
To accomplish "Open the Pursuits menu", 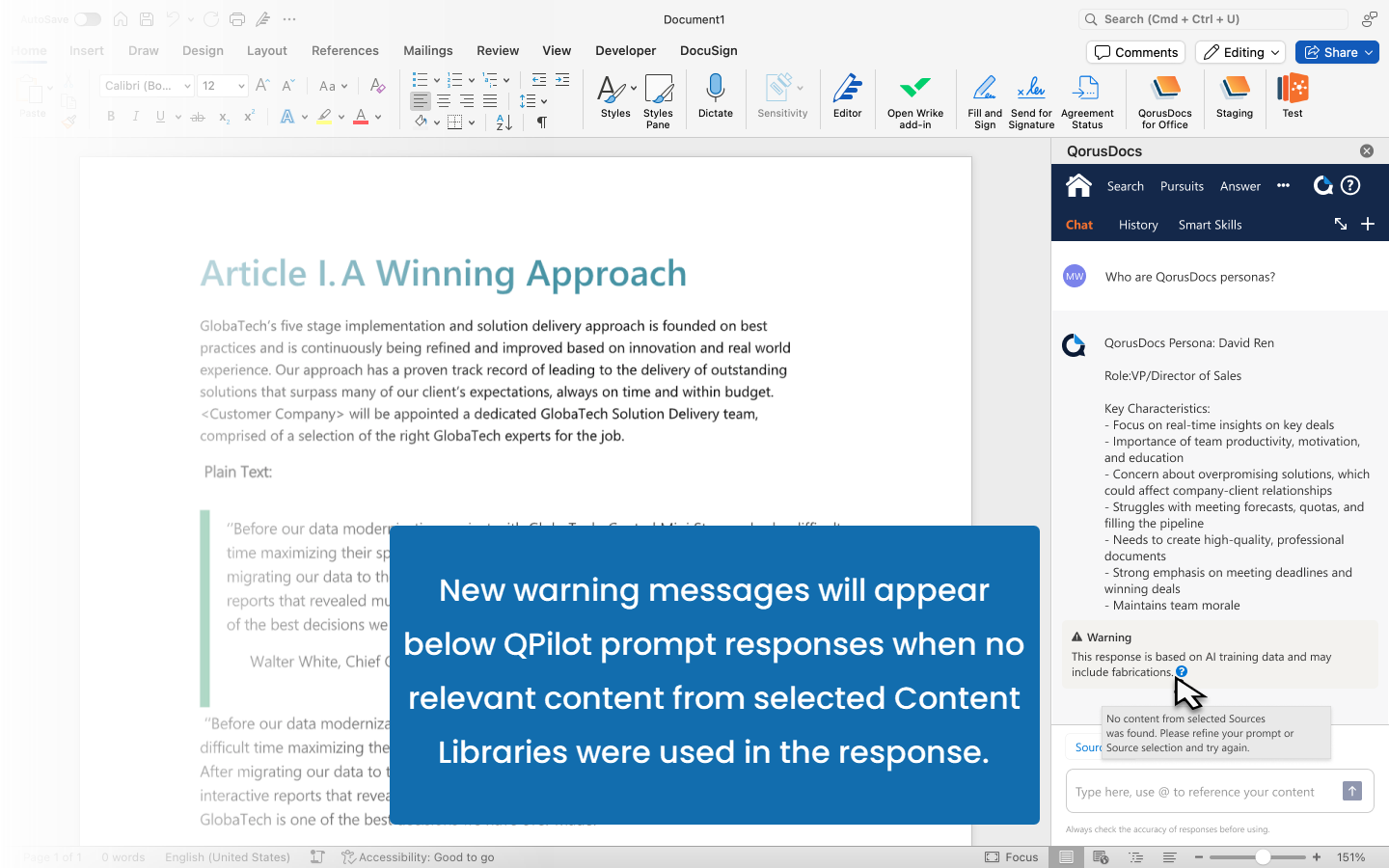I will click(1182, 186).
